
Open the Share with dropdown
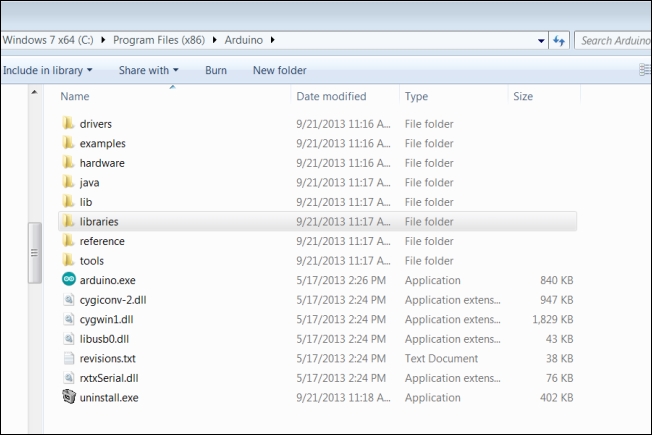pyautogui.click(x=148, y=70)
